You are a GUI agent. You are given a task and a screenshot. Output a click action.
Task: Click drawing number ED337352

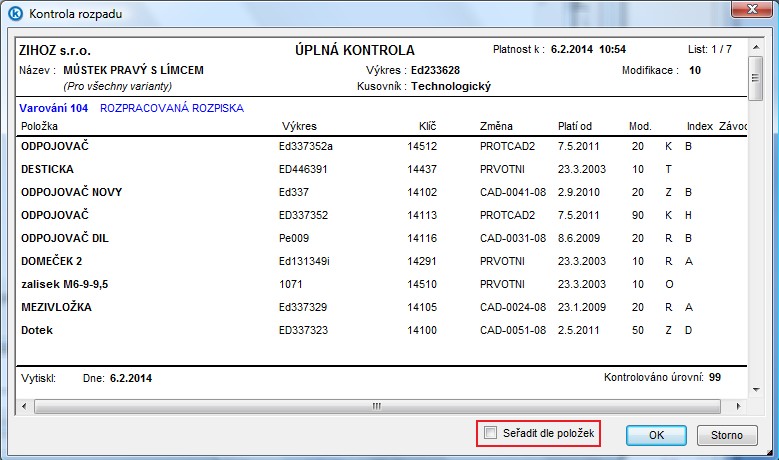(304, 216)
